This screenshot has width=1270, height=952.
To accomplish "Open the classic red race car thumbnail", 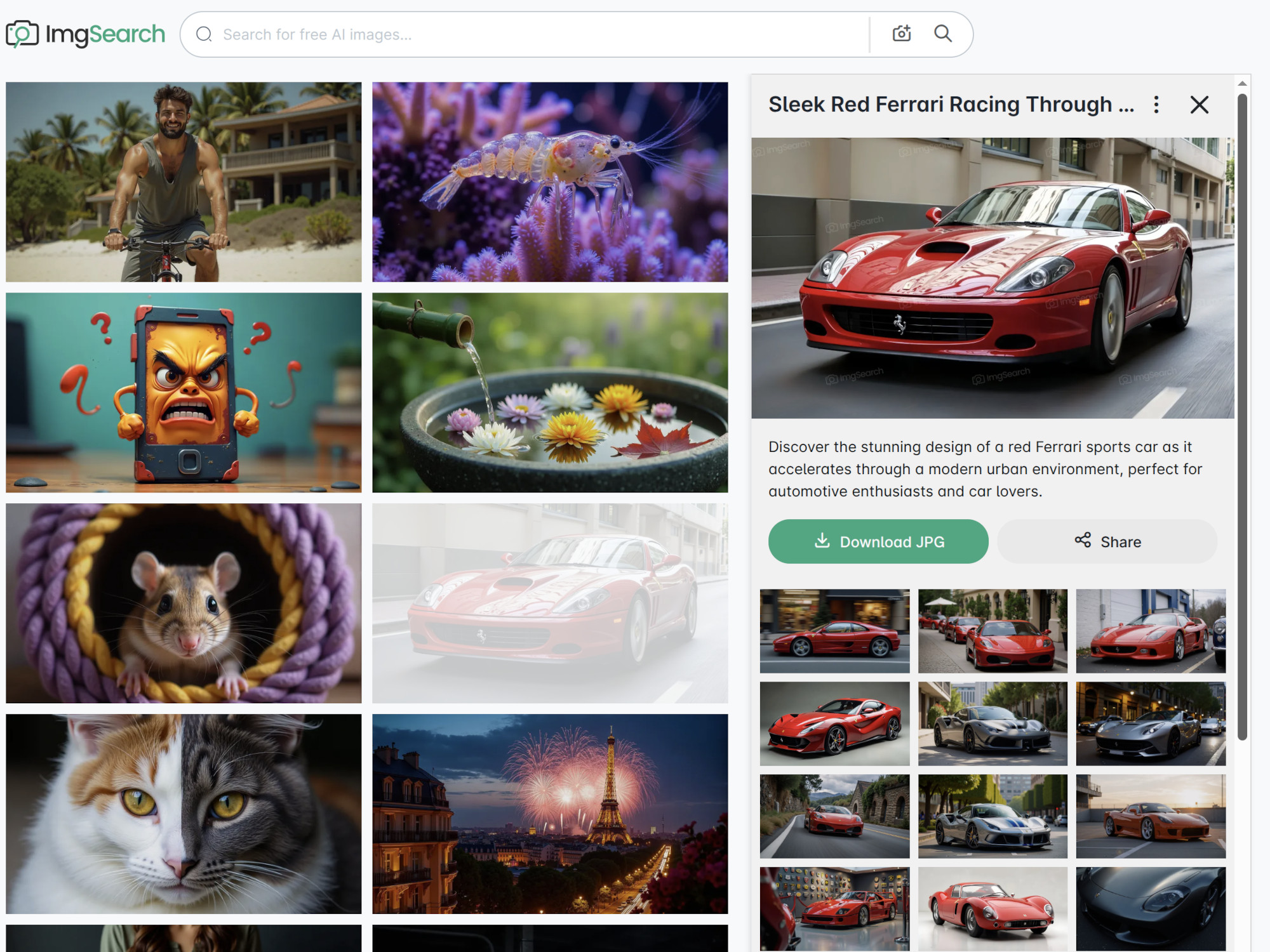I will [993, 908].
